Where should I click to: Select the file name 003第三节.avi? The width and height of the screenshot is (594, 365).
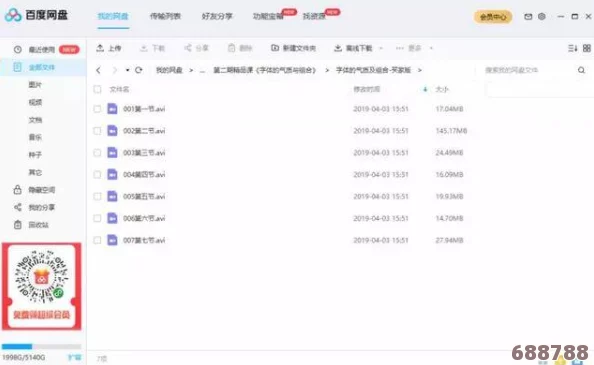[x=144, y=153]
